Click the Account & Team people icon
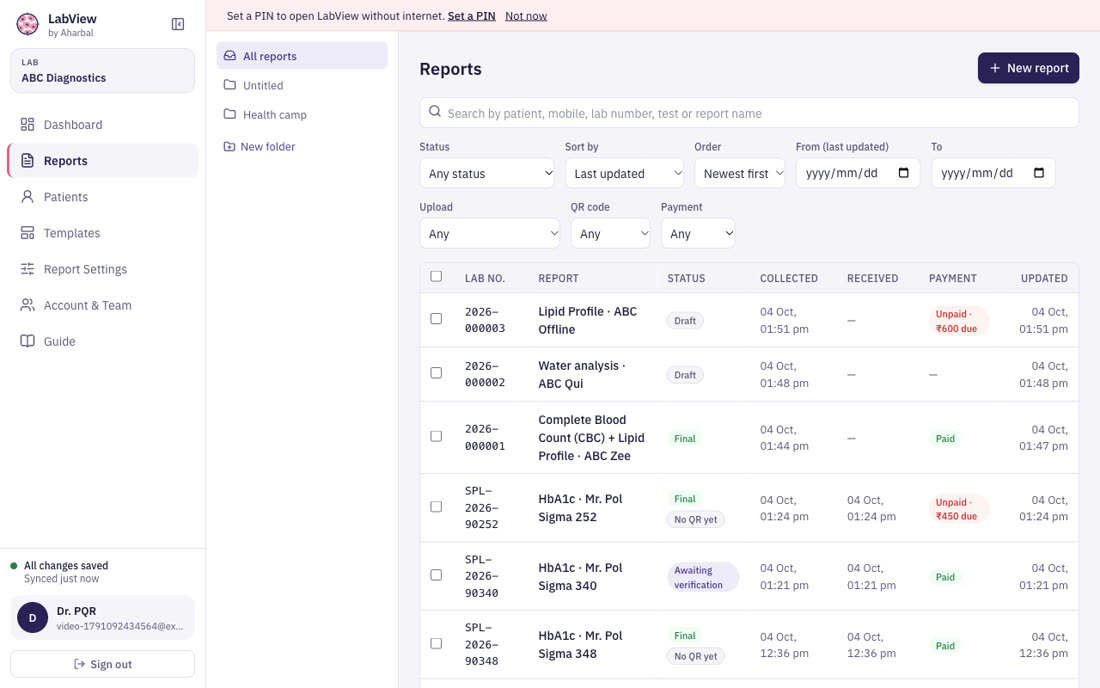 pos(27,305)
